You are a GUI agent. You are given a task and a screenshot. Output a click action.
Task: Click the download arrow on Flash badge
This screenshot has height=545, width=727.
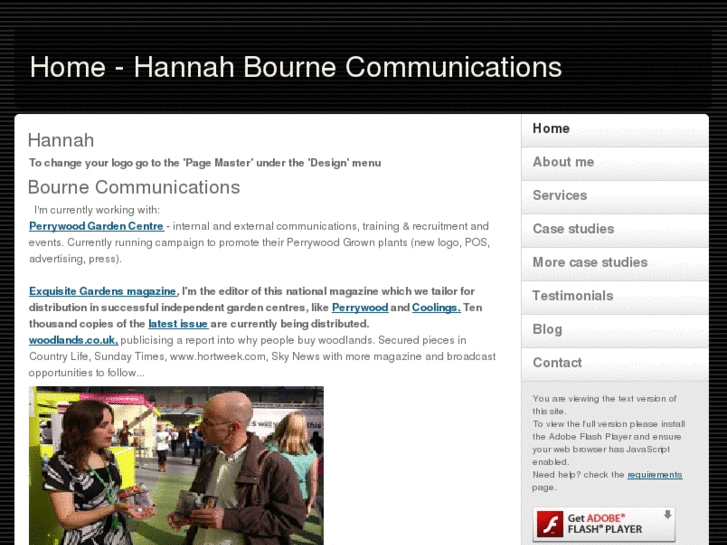tap(668, 514)
